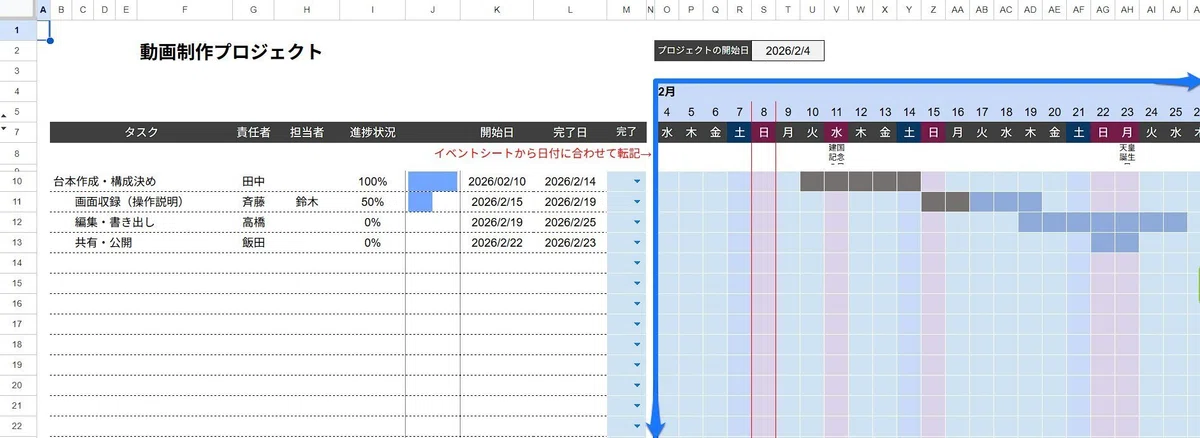The width and height of the screenshot is (1200, 438).
Task: Select the 高橋 owner cell
Action: point(254,222)
